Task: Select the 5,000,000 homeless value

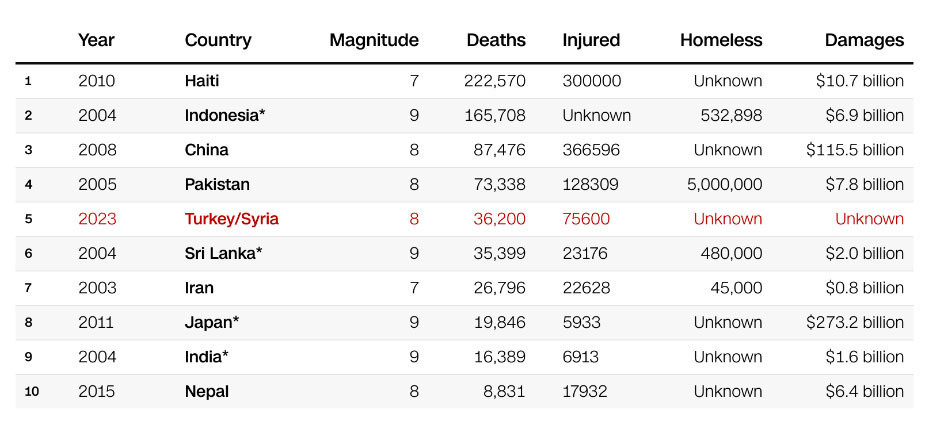Action: pos(724,184)
